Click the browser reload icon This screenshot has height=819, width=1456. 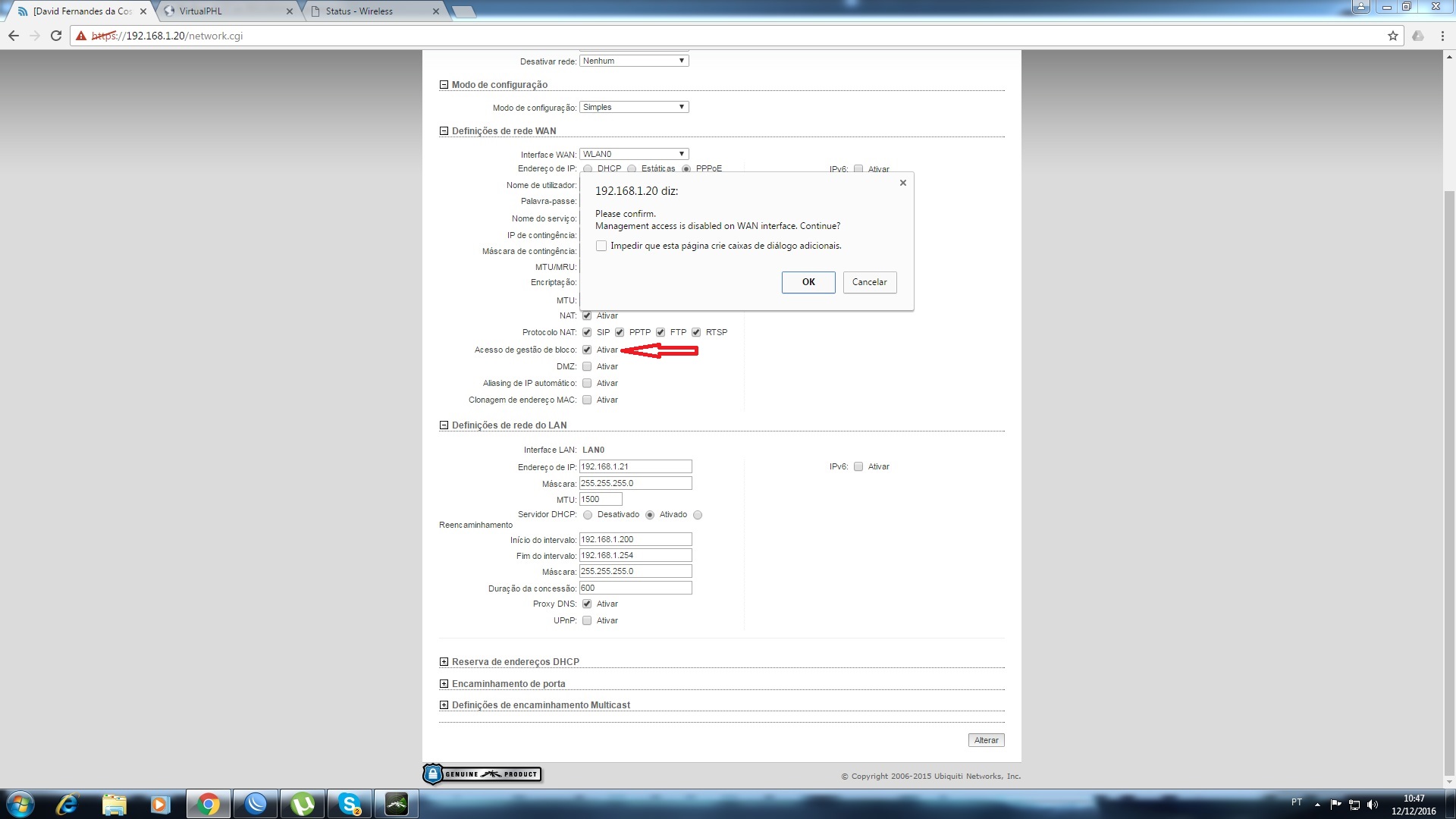[x=56, y=36]
